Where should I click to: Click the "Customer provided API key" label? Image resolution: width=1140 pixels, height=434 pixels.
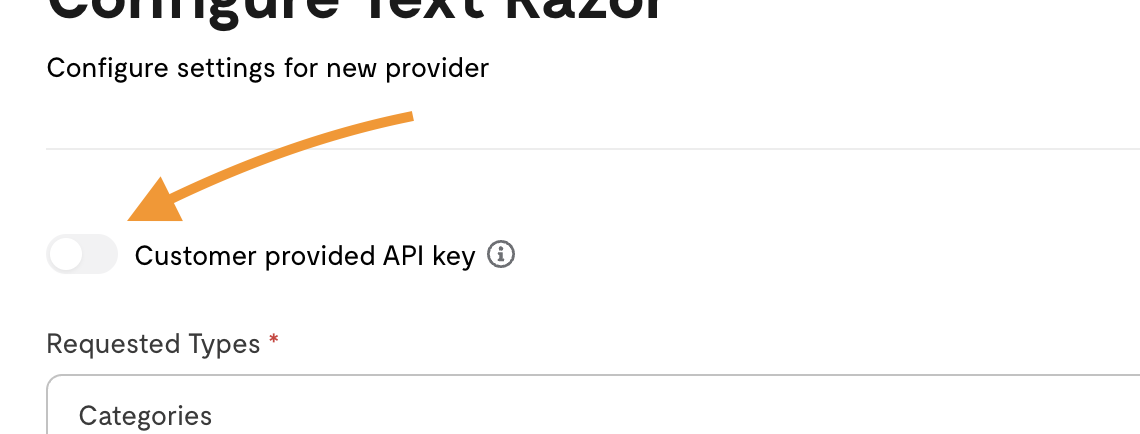point(305,256)
